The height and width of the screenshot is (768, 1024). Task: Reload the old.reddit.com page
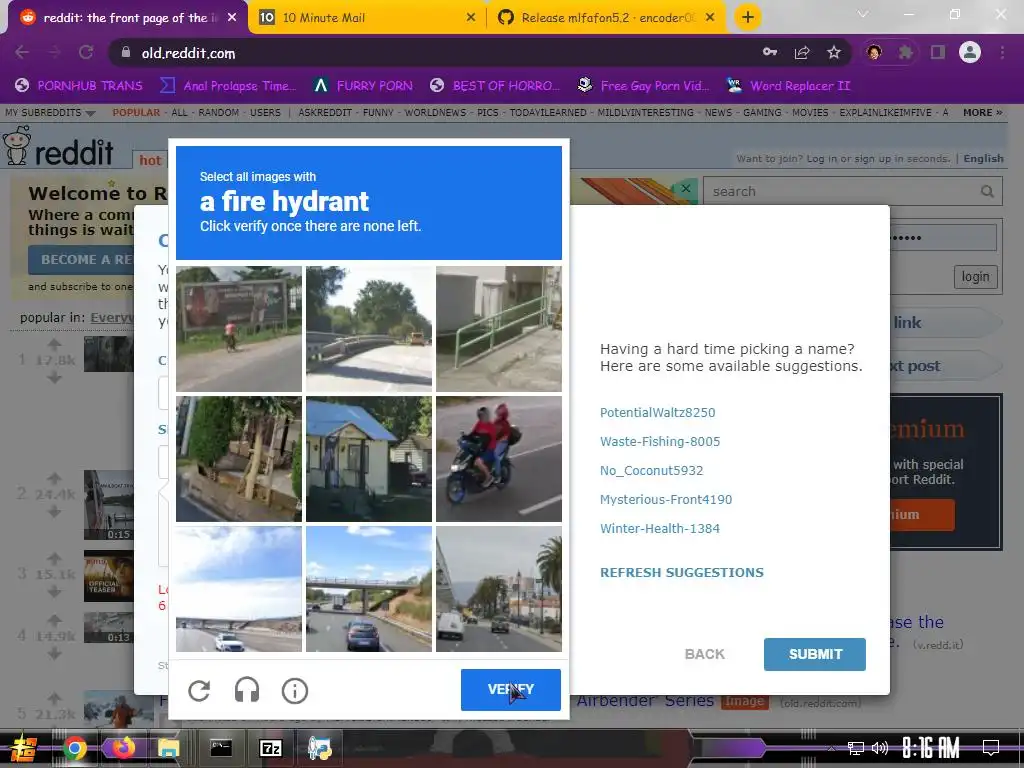(86, 53)
